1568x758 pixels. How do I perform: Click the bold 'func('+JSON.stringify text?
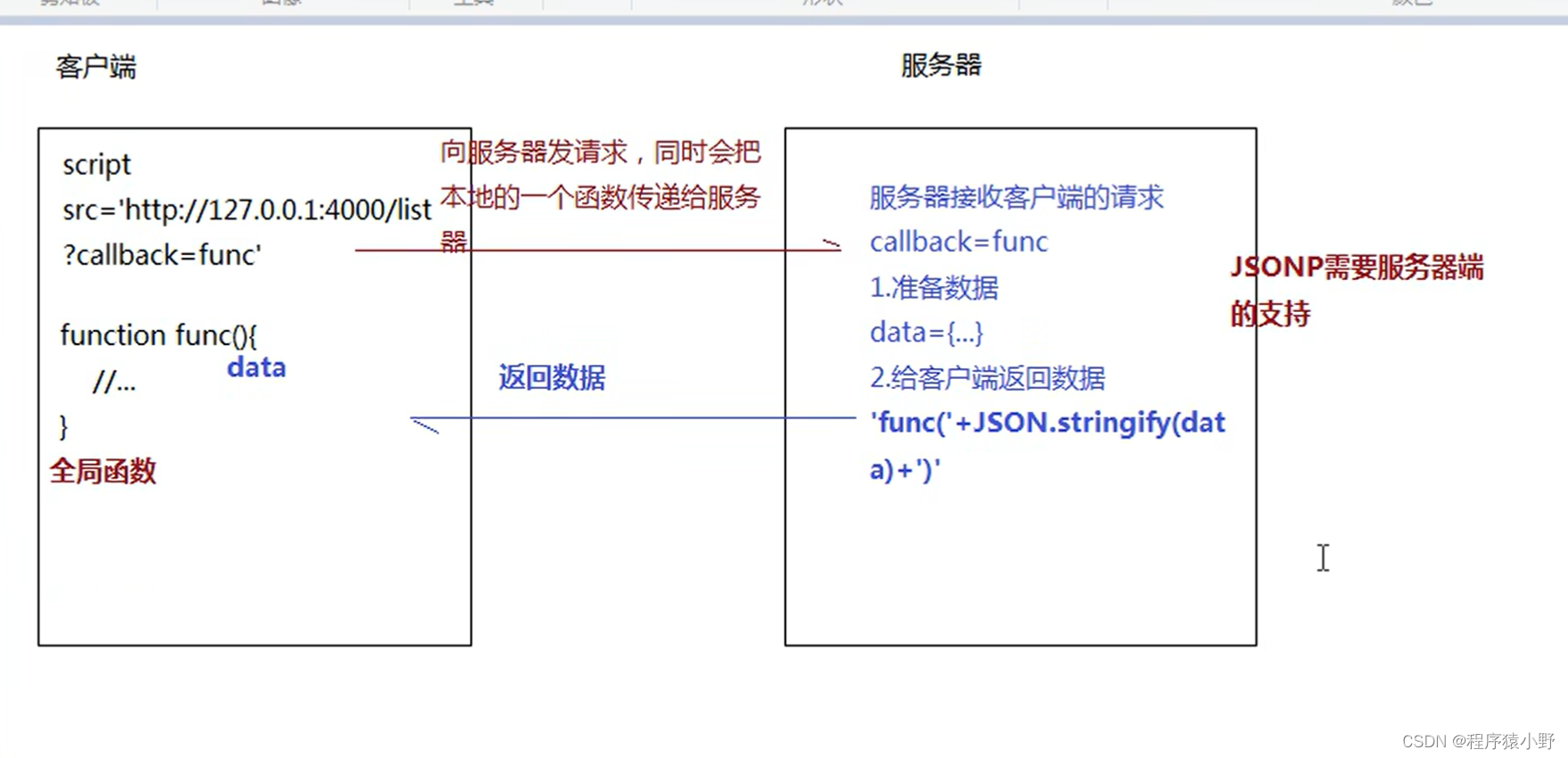[x=1047, y=423]
